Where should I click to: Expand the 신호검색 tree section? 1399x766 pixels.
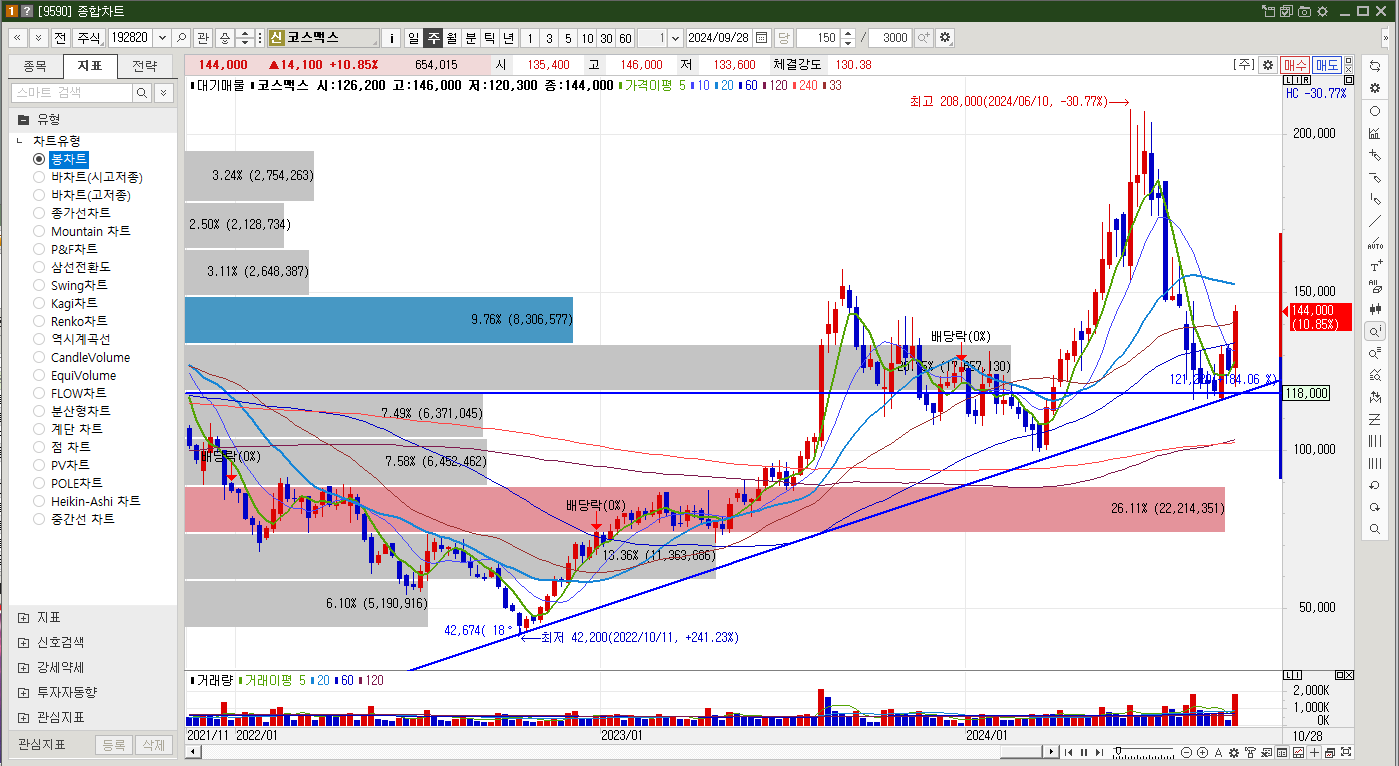coord(23,642)
